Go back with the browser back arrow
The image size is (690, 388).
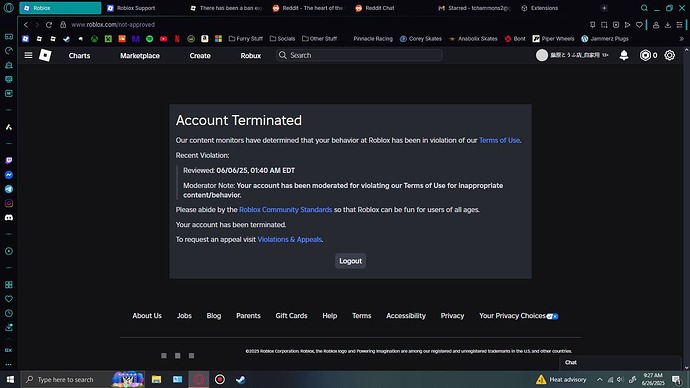point(26,25)
